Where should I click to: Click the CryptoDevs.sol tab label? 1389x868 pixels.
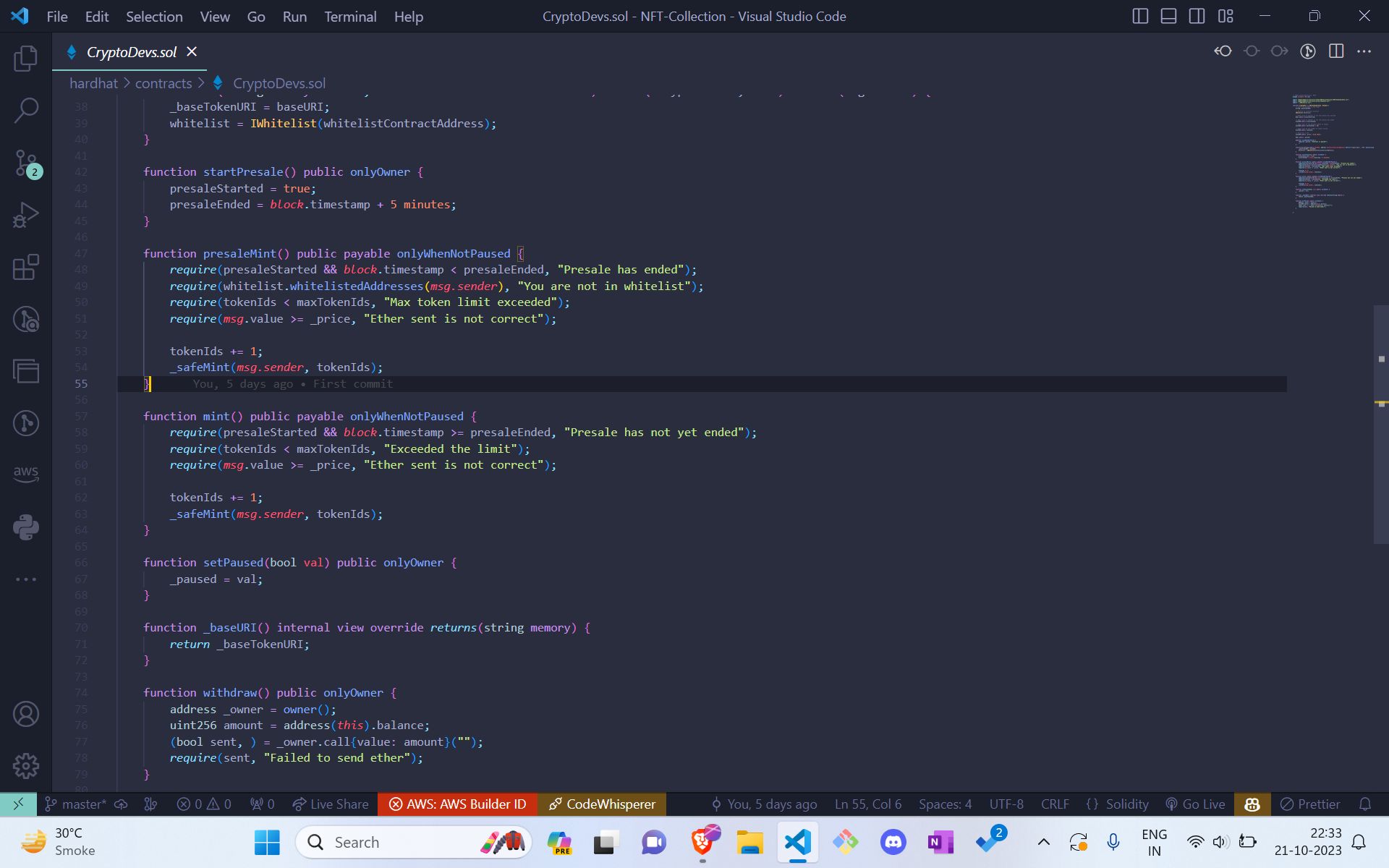(x=131, y=51)
